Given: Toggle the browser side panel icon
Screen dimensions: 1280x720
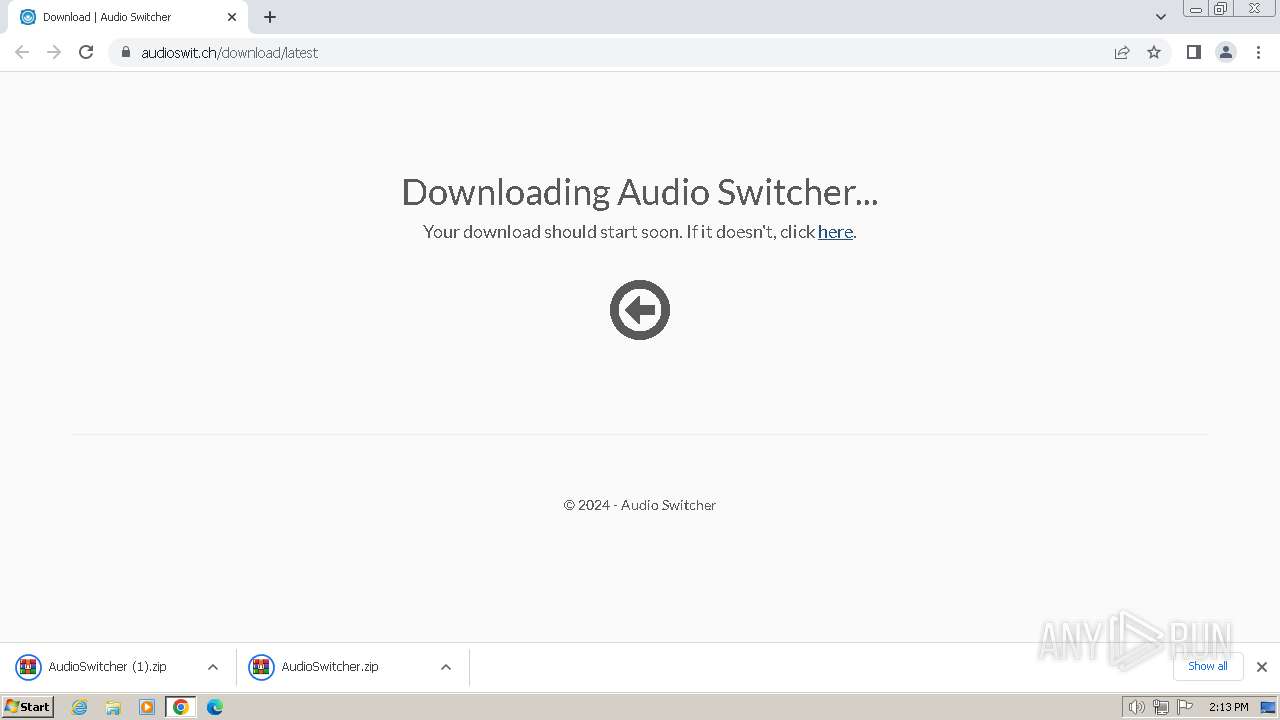Looking at the screenshot, I should point(1193,52).
